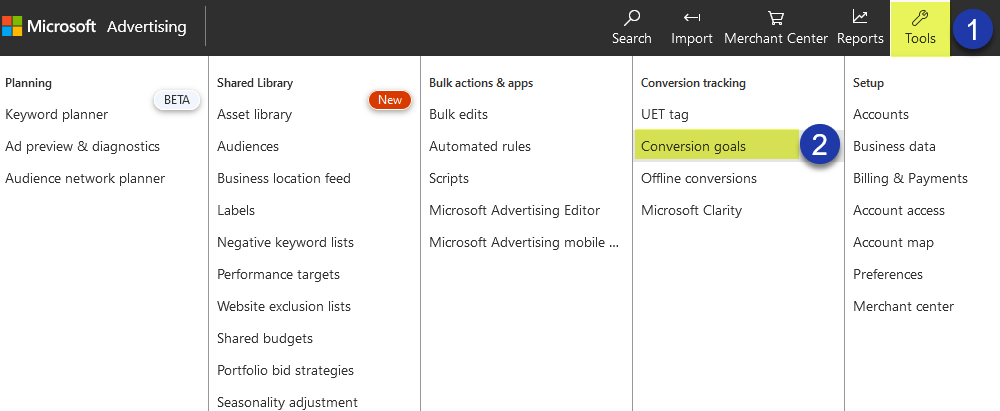
Task: Open Accounts under Setup
Action: point(881,114)
